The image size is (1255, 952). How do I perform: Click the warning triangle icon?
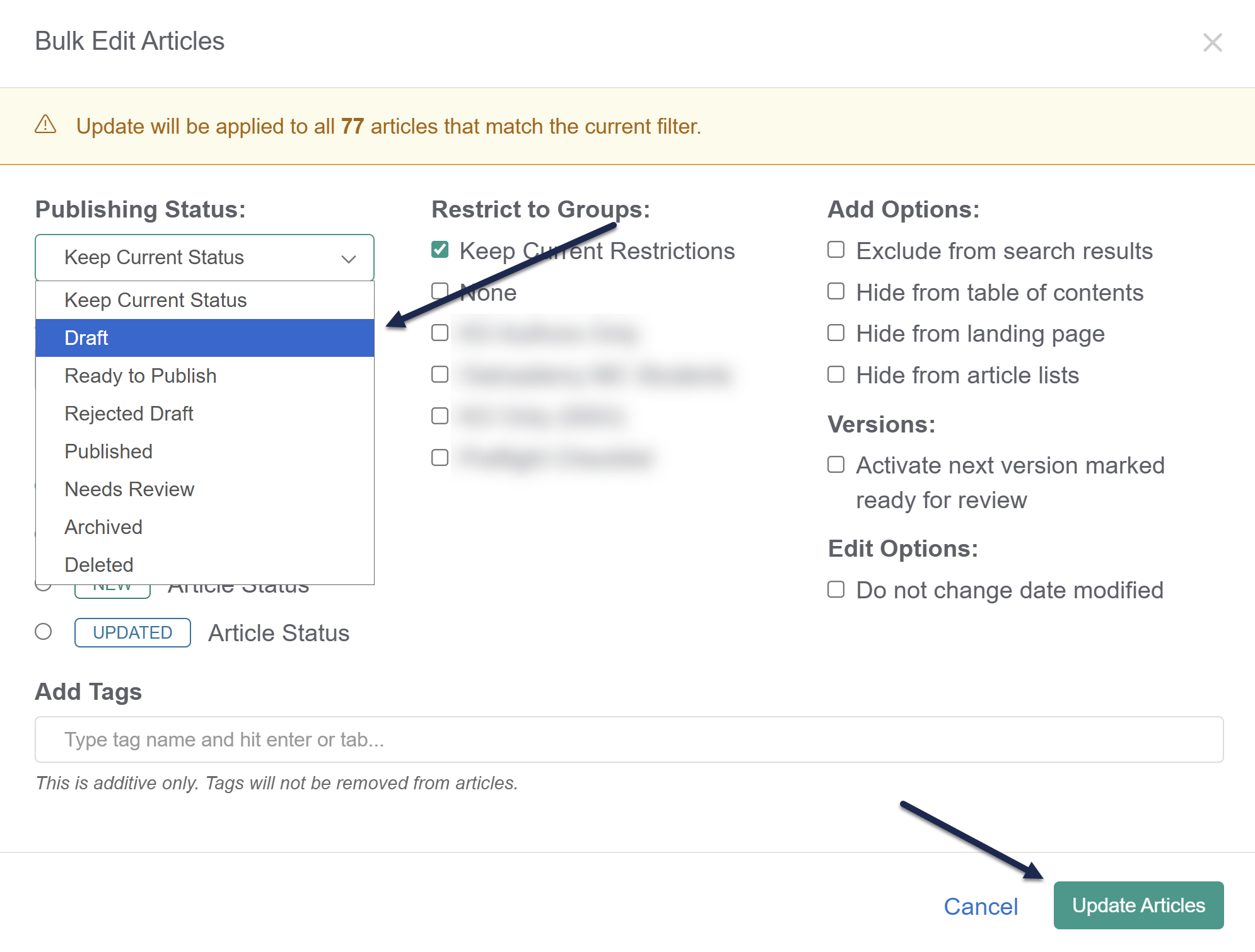click(x=45, y=125)
